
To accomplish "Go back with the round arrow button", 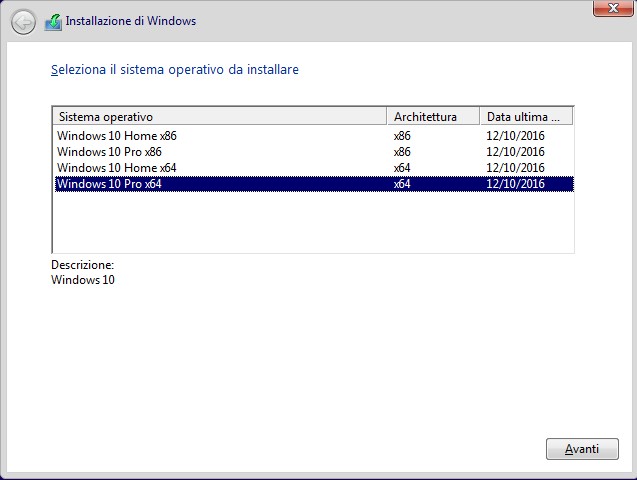I will click(x=23, y=22).
